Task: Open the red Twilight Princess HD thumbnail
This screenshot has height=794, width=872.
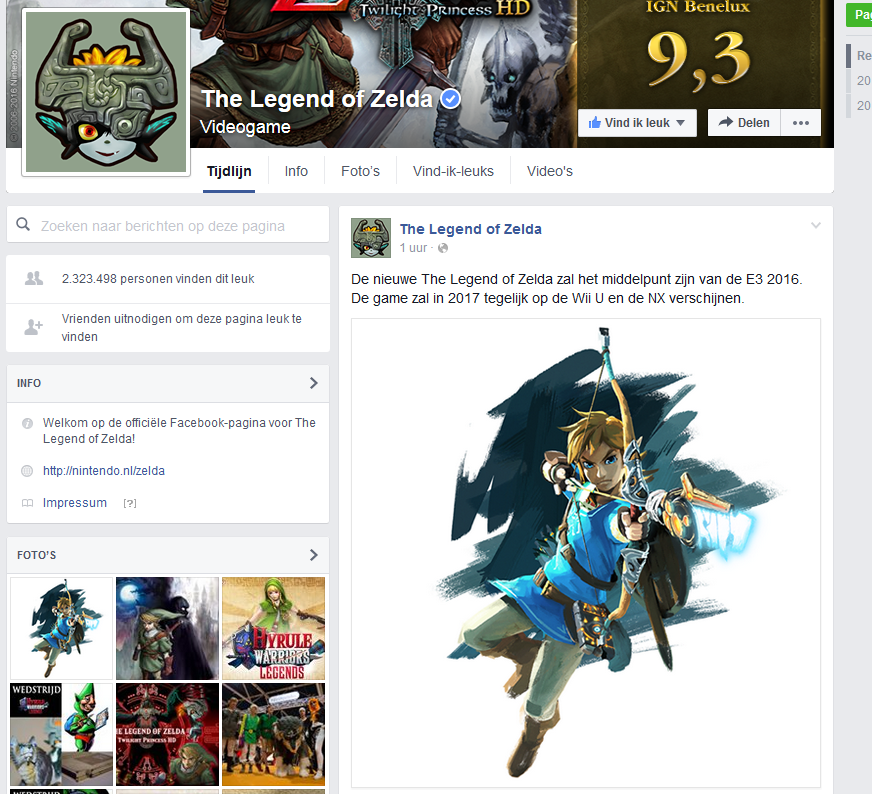Action: 167,734
